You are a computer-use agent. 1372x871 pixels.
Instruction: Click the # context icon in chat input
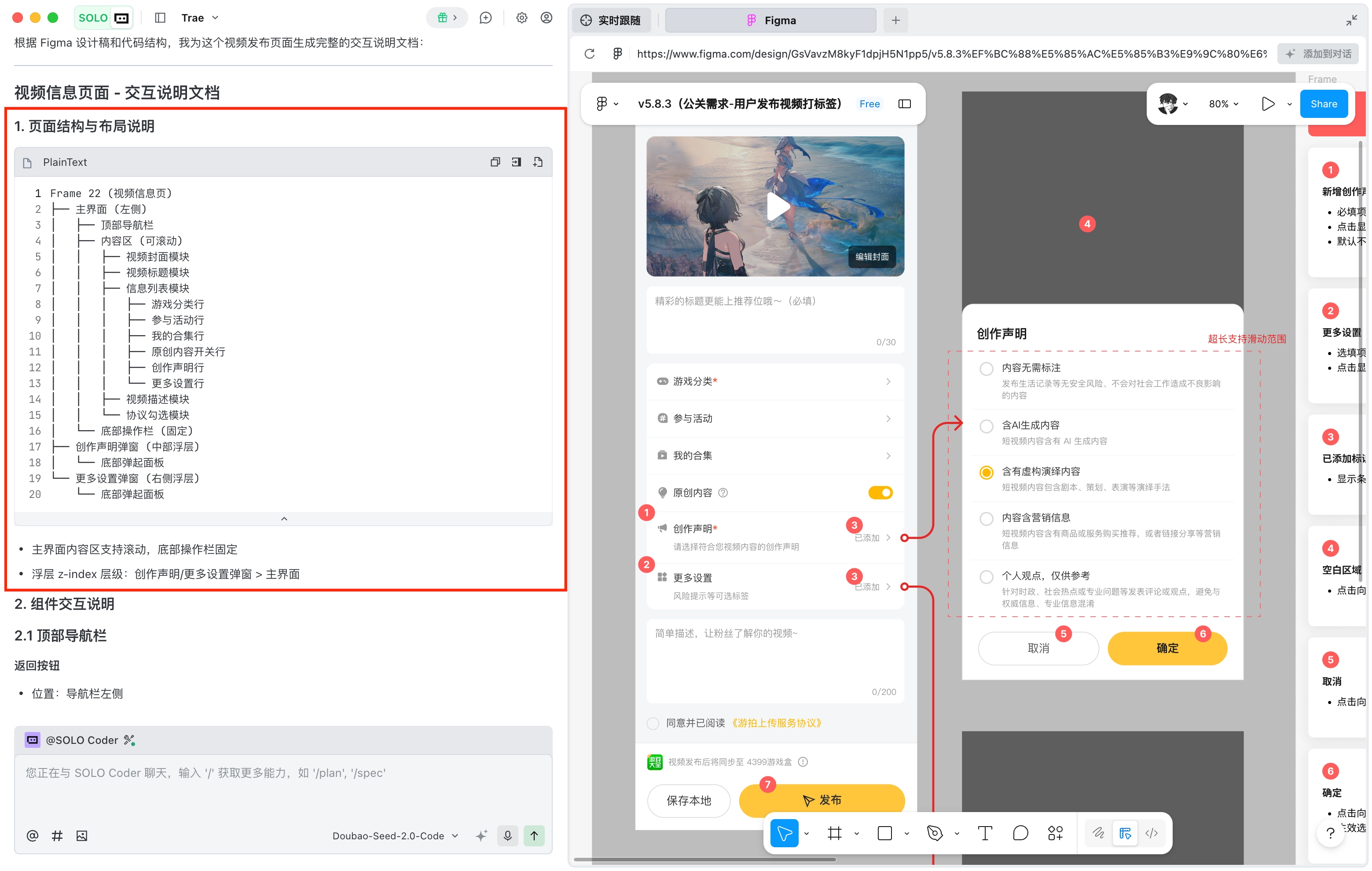[x=57, y=836]
